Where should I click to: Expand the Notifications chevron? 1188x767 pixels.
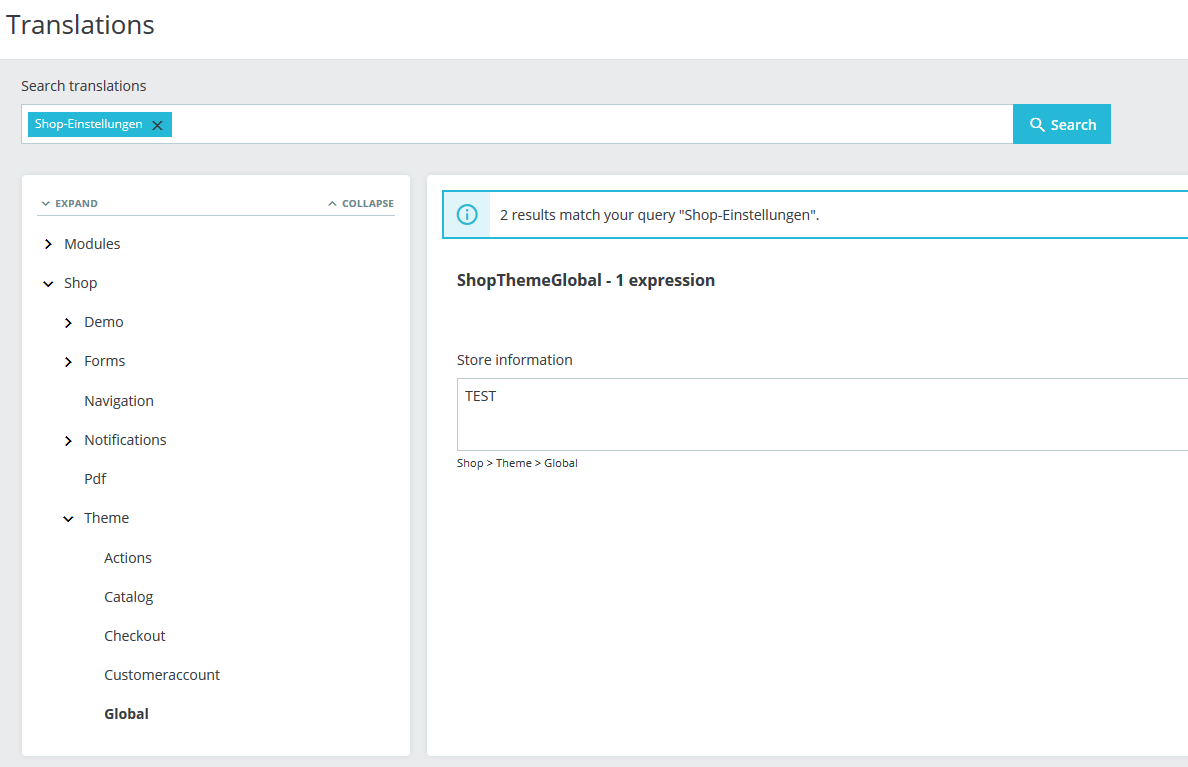pyautogui.click(x=68, y=440)
